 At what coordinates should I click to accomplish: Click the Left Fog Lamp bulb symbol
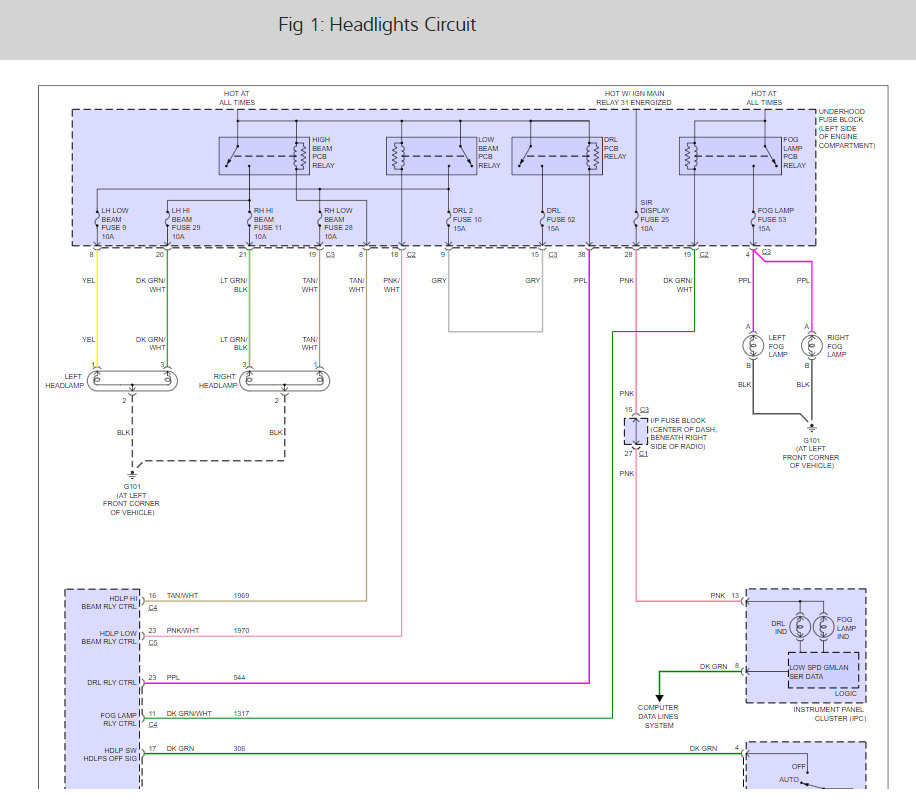click(x=753, y=346)
